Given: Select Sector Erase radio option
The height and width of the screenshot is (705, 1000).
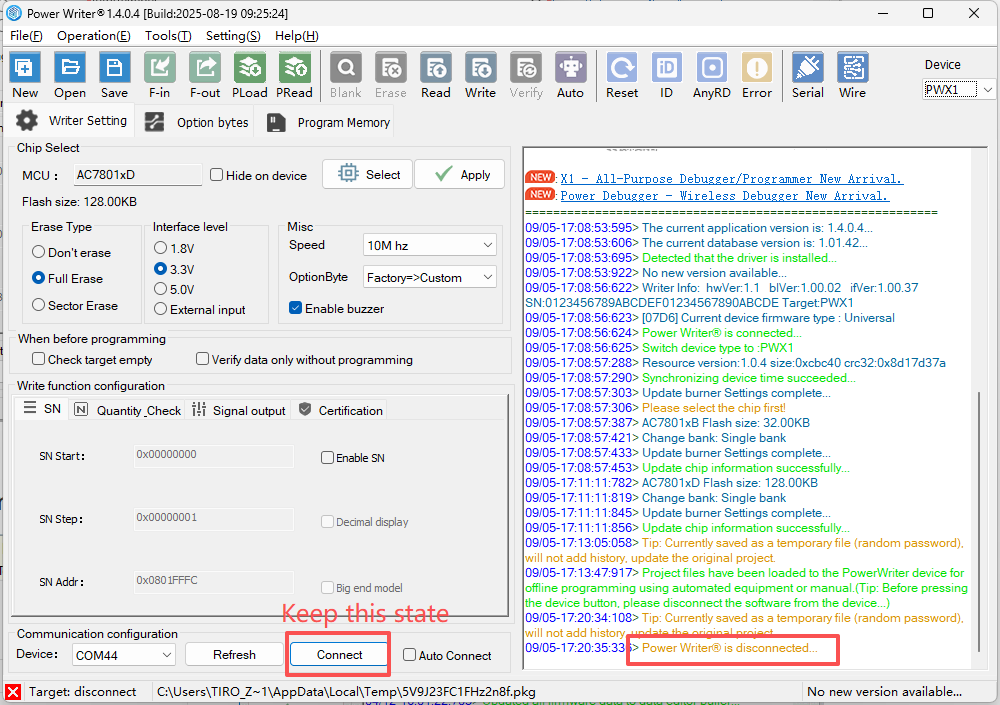Looking at the screenshot, I should pyautogui.click(x=38, y=305).
